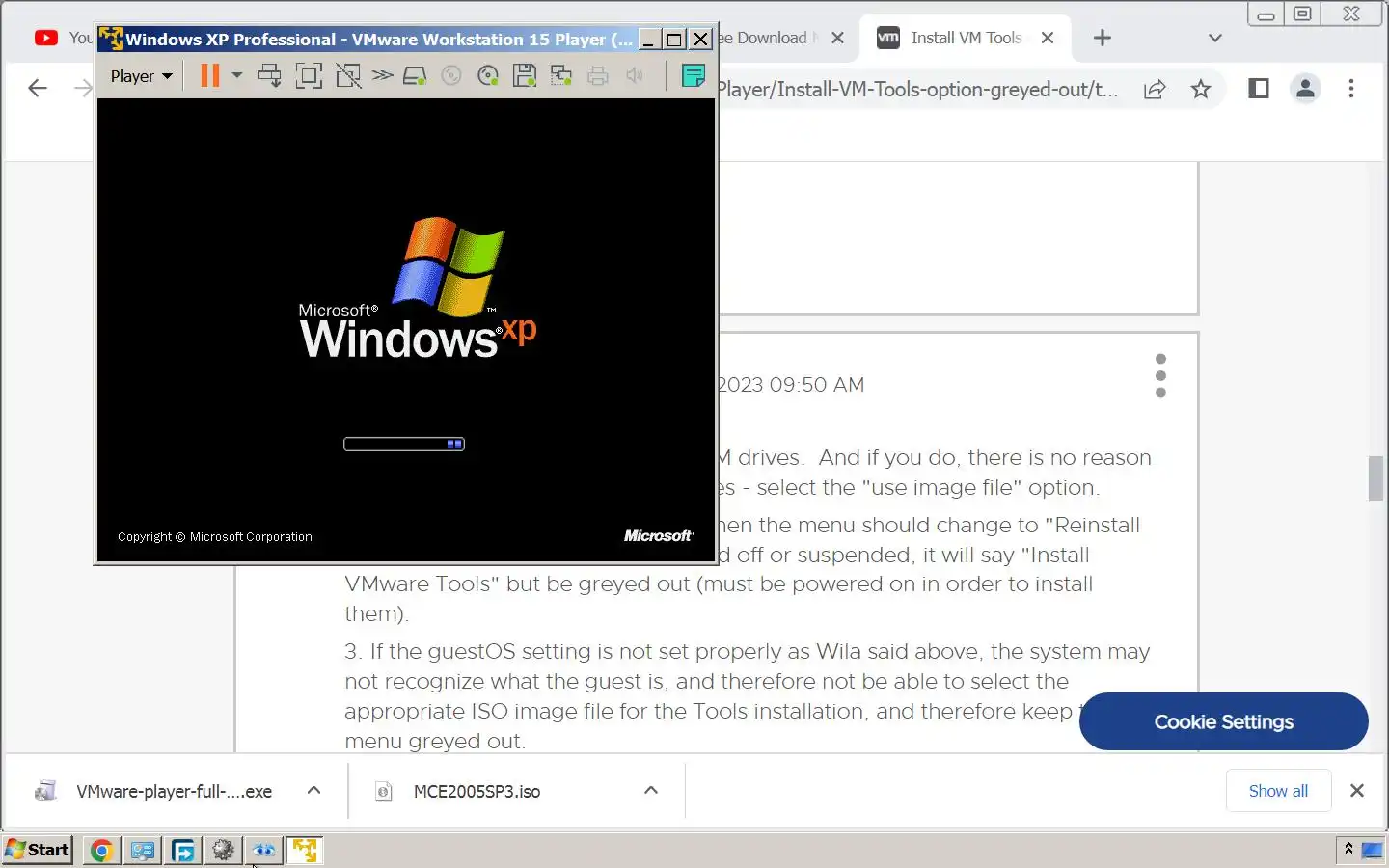Click the floppy drive device icon

(x=525, y=75)
